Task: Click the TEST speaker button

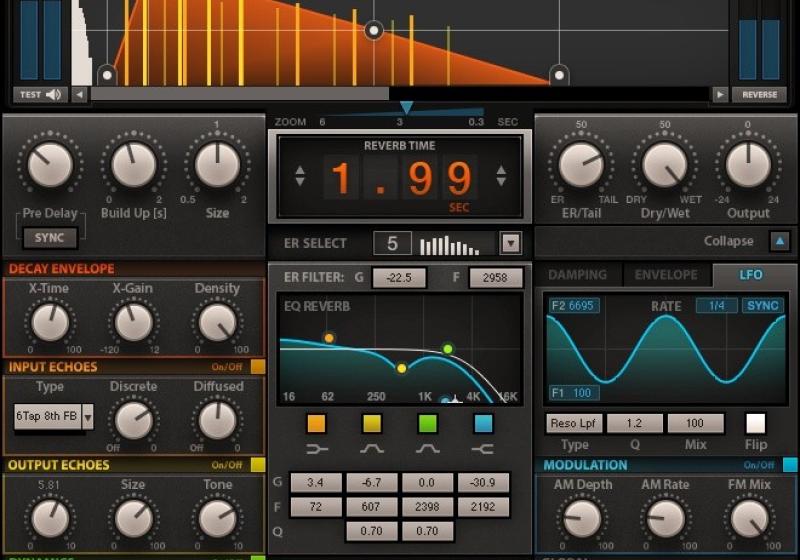Action: [x=40, y=95]
